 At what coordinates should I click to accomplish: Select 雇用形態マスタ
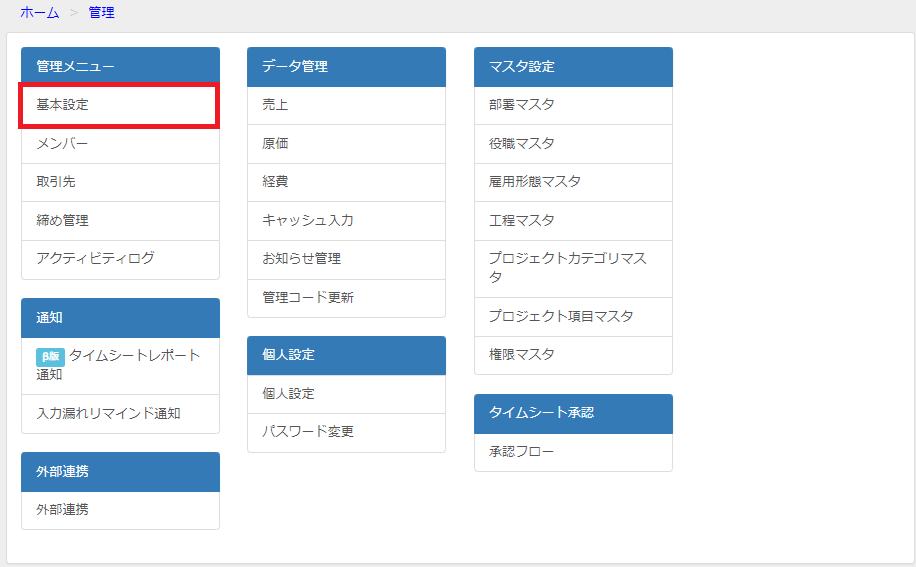[x=573, y=182]
